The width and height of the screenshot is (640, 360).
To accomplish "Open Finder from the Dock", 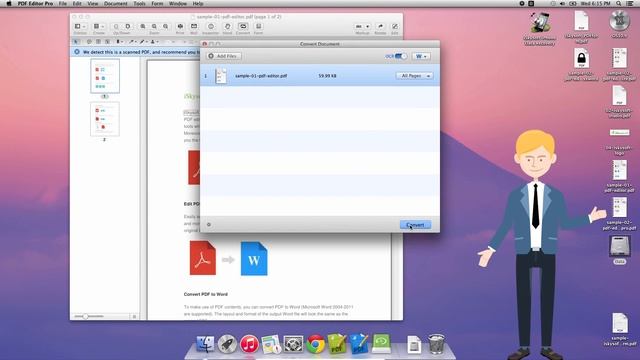I will tap(205, 344).
